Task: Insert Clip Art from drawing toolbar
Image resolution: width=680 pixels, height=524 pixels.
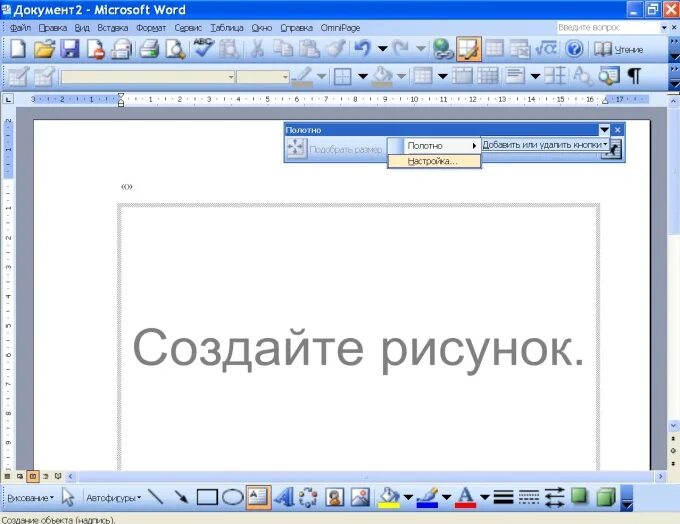Action: point(334,497)
